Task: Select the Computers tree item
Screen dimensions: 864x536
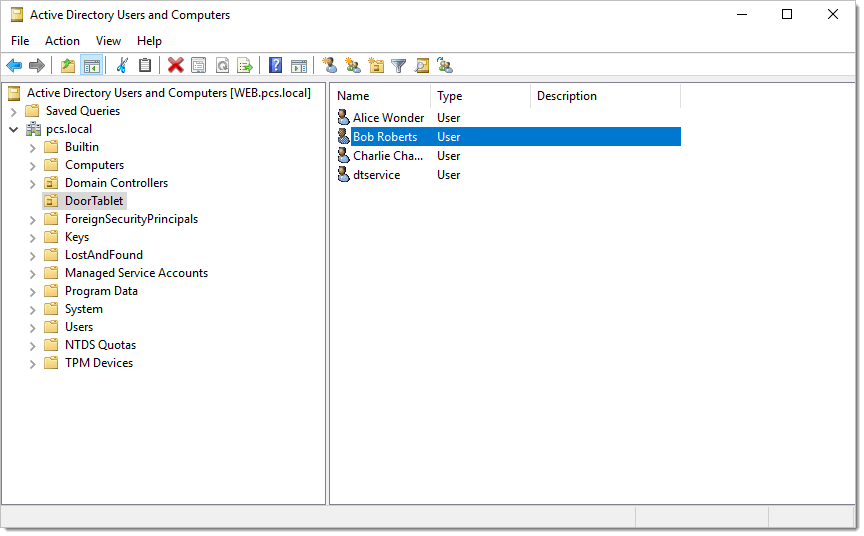Action: 94,165
